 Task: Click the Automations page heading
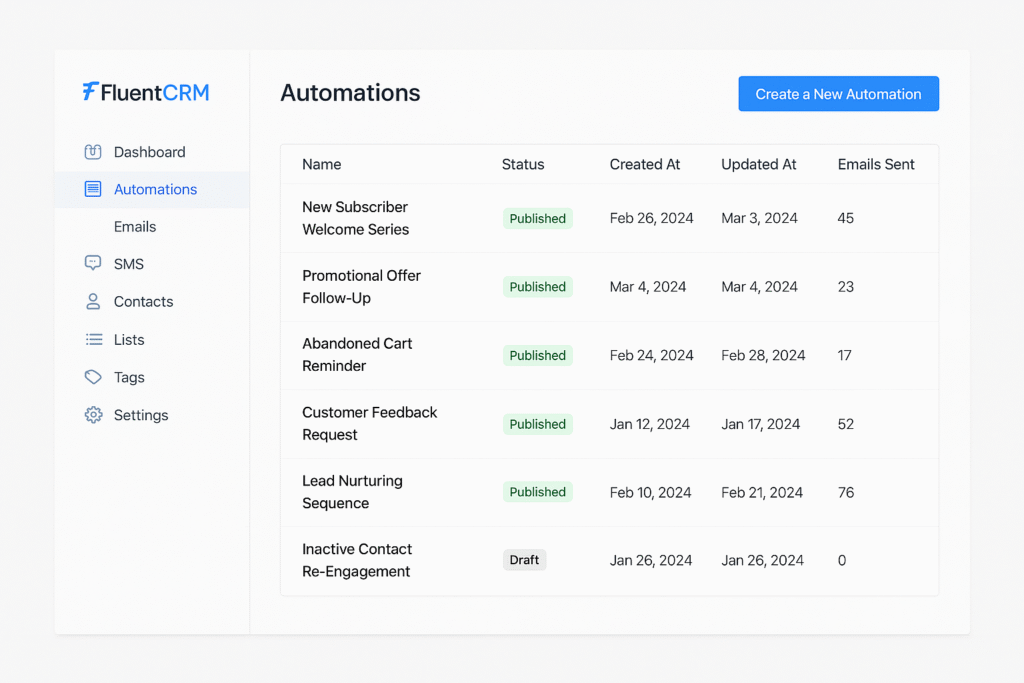point(351,93)
